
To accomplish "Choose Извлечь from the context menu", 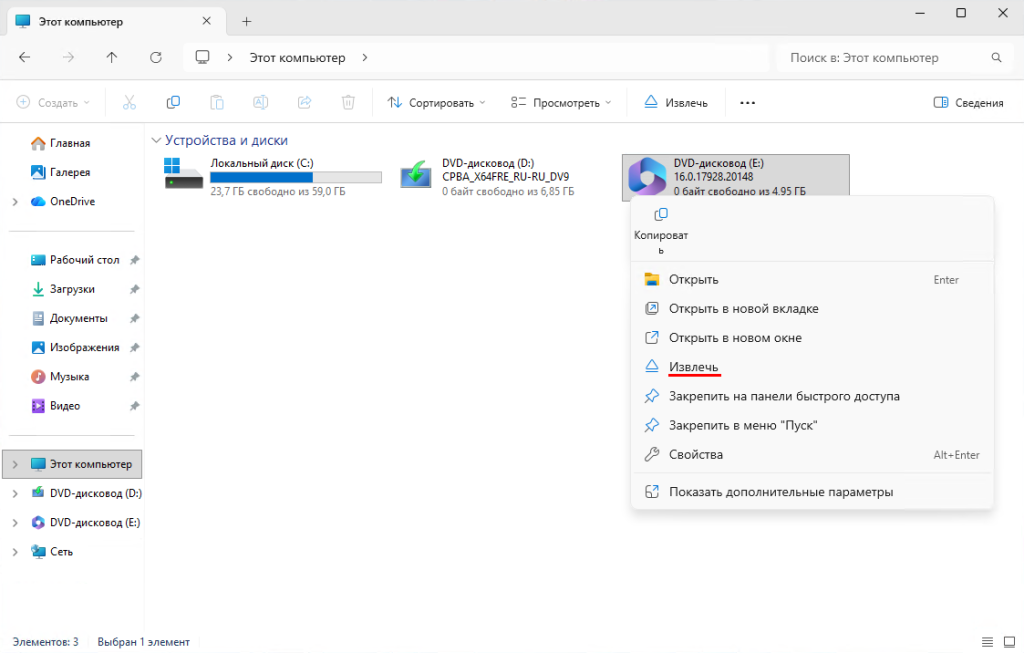I will (812, 367).
